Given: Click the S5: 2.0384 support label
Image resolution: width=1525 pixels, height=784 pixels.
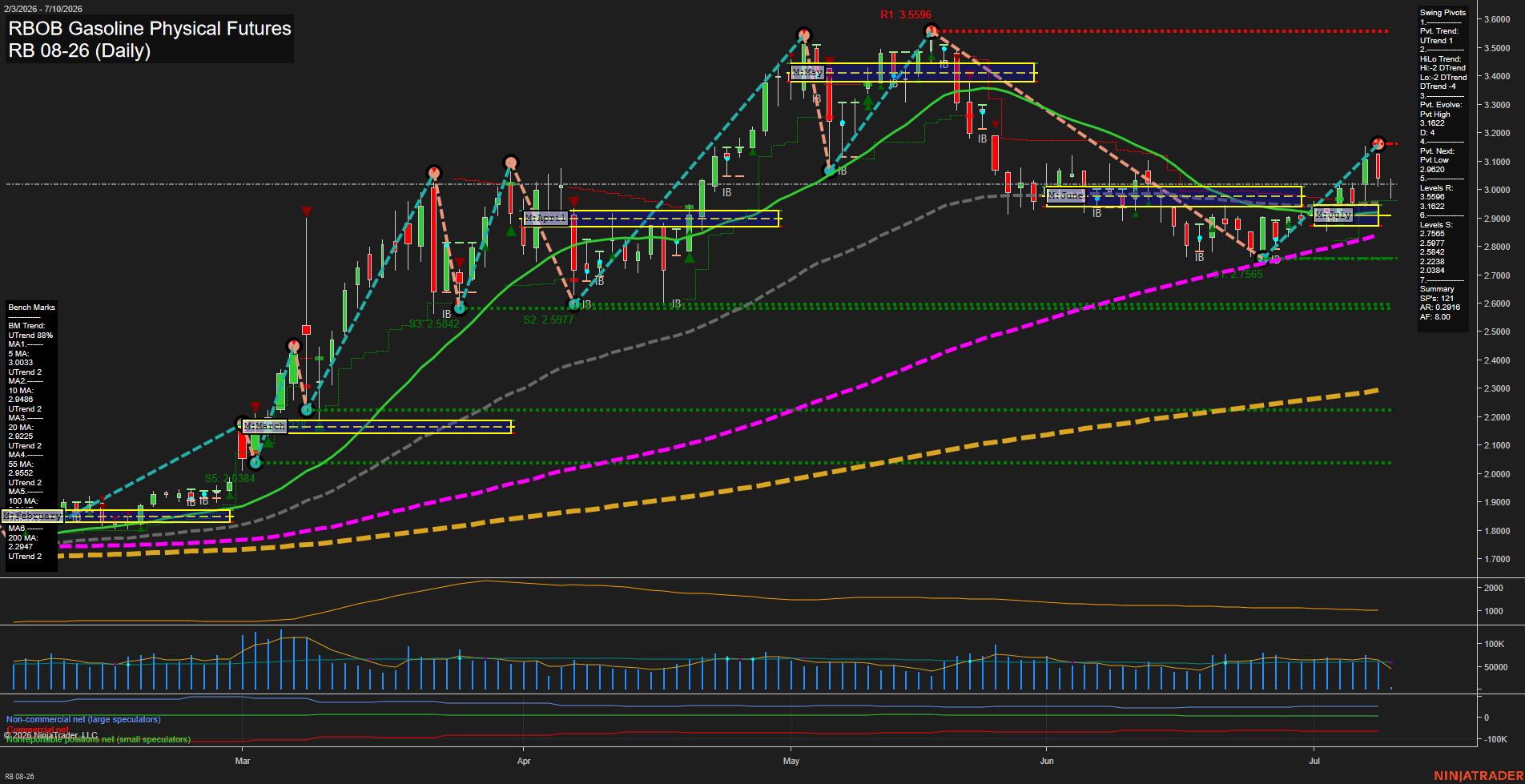Looking at the screenshot, I should click(x=230, y=478).
